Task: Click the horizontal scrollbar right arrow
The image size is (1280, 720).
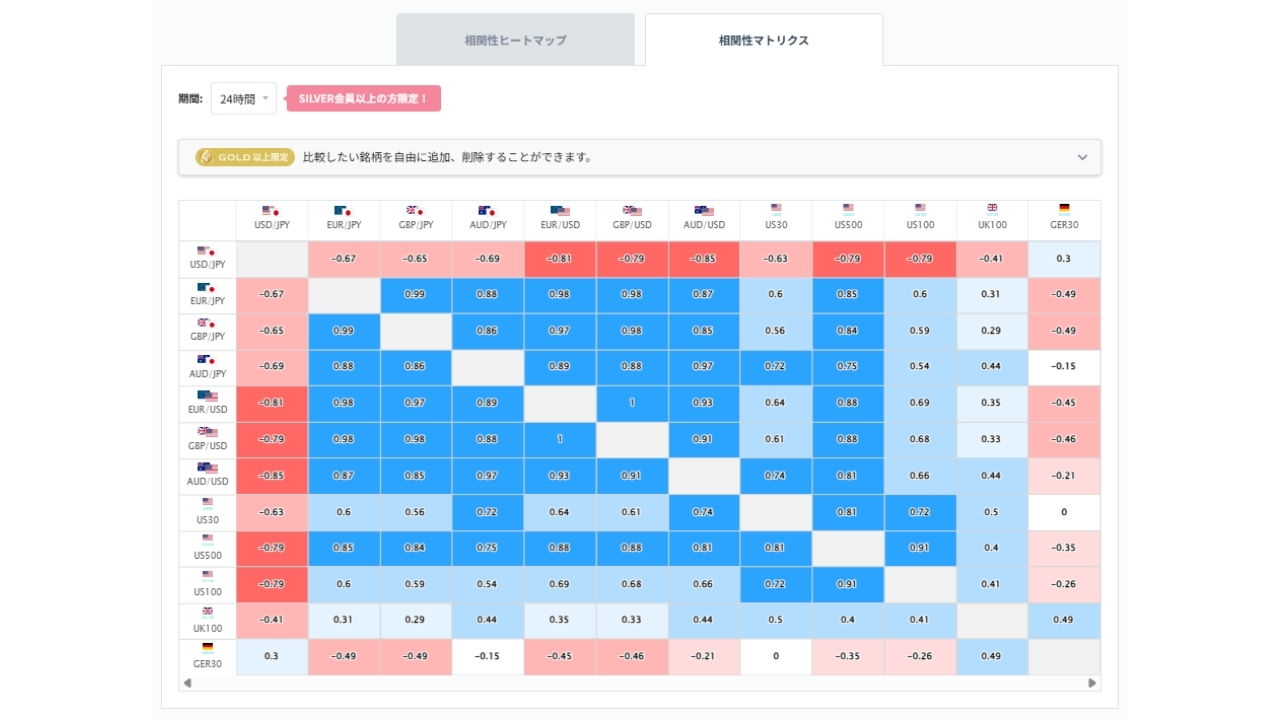Action: click(x=1092, y=683)
